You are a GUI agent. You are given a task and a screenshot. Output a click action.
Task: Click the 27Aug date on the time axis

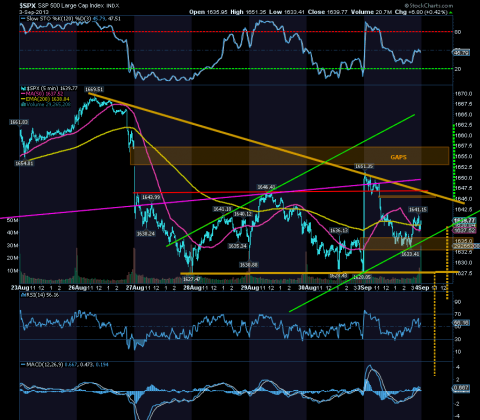tap(135, 288)
